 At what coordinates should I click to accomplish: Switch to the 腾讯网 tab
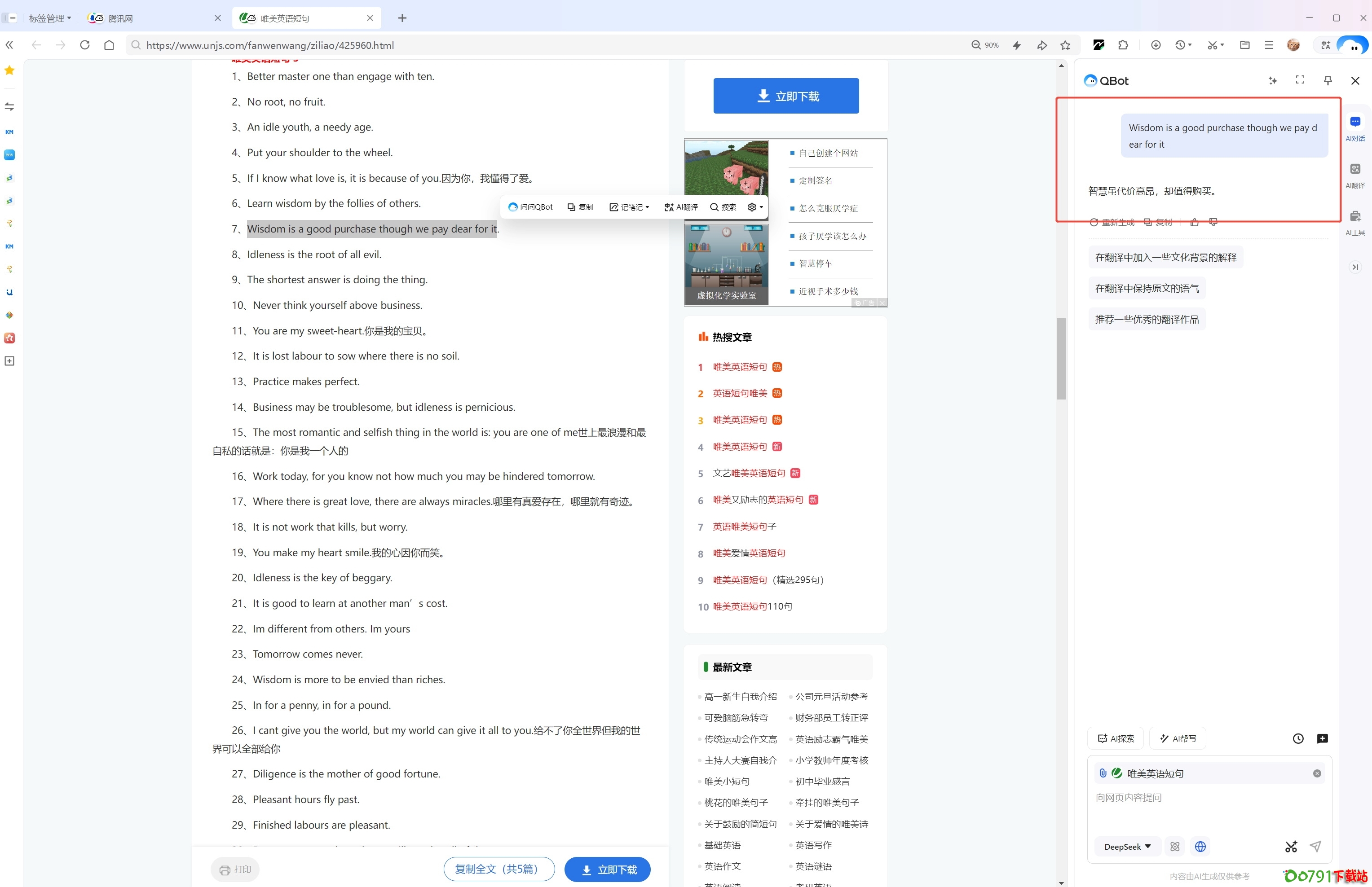coord(120,18)
